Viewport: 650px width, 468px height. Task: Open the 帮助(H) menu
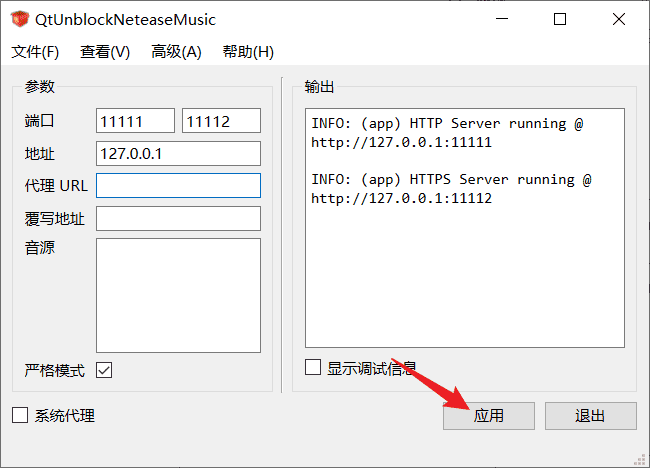point(248,52)
